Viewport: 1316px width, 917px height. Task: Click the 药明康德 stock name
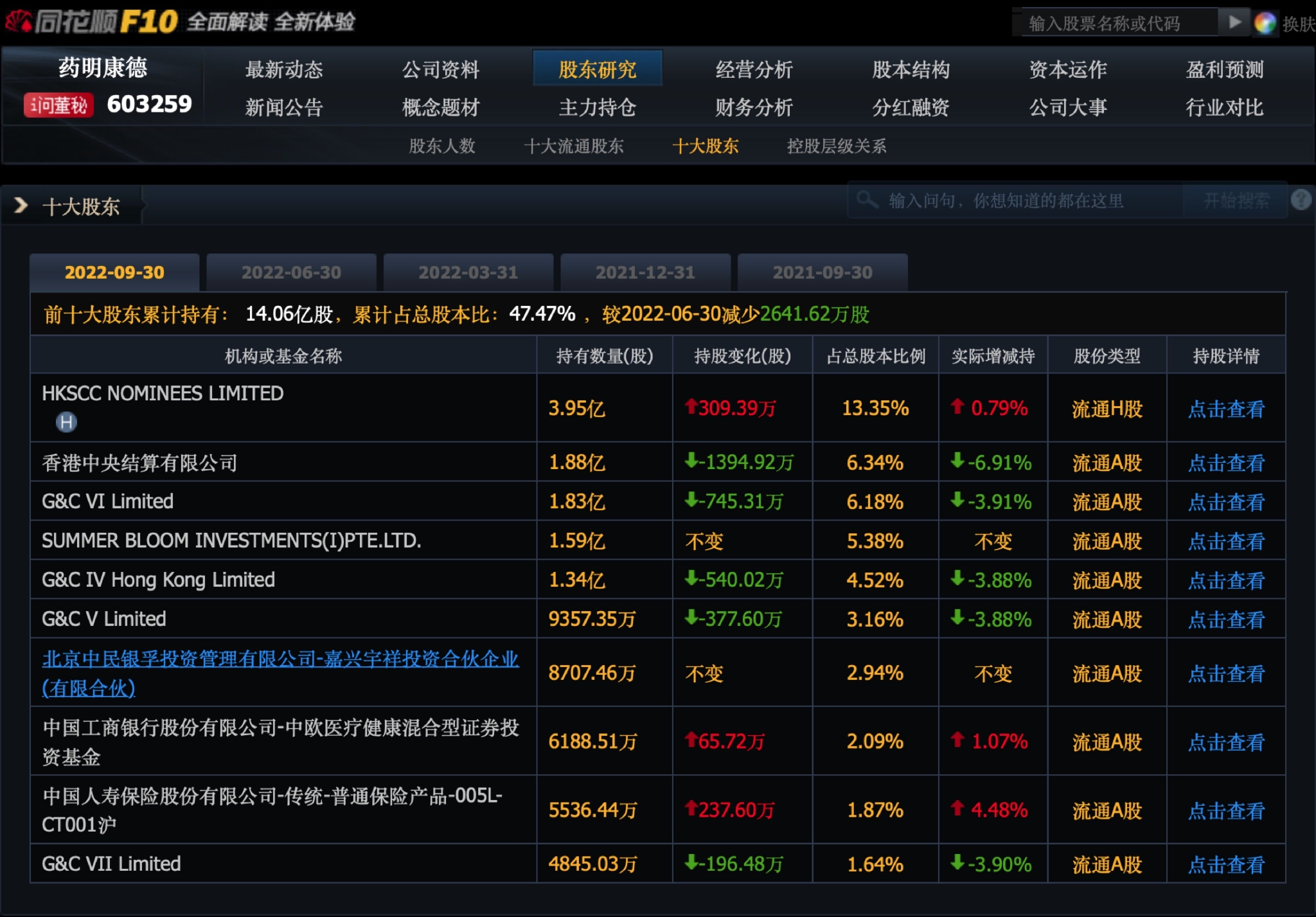[103, 67]
